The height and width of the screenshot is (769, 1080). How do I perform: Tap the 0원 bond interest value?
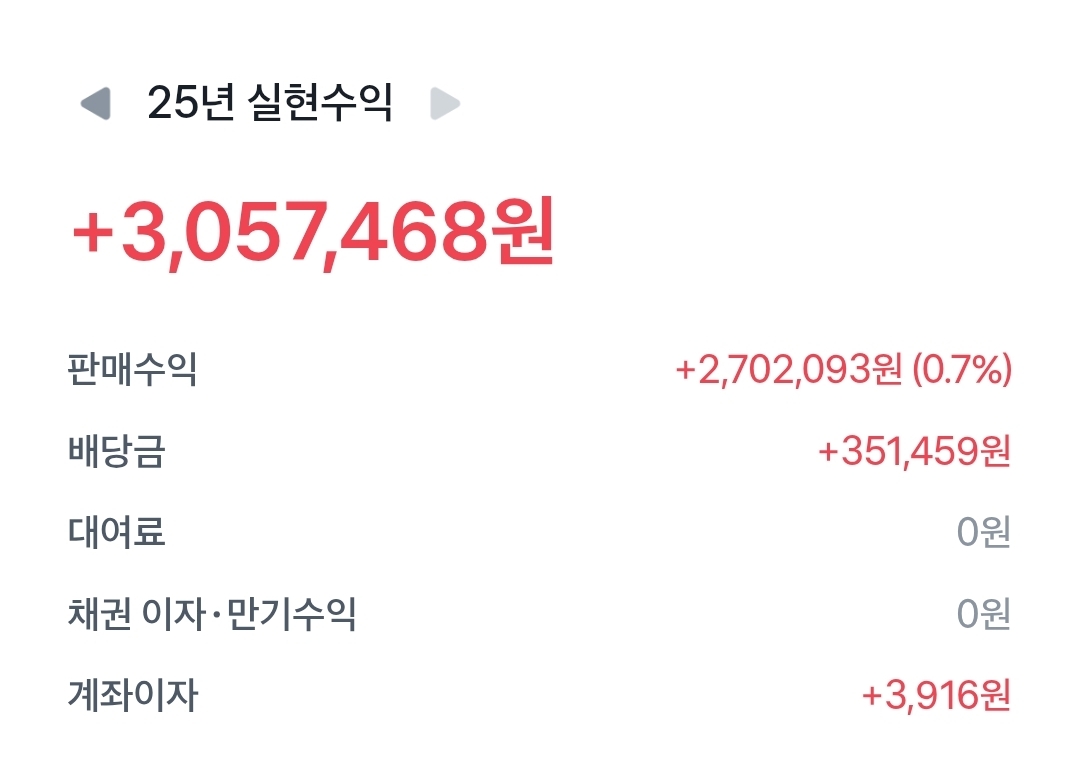983,614
